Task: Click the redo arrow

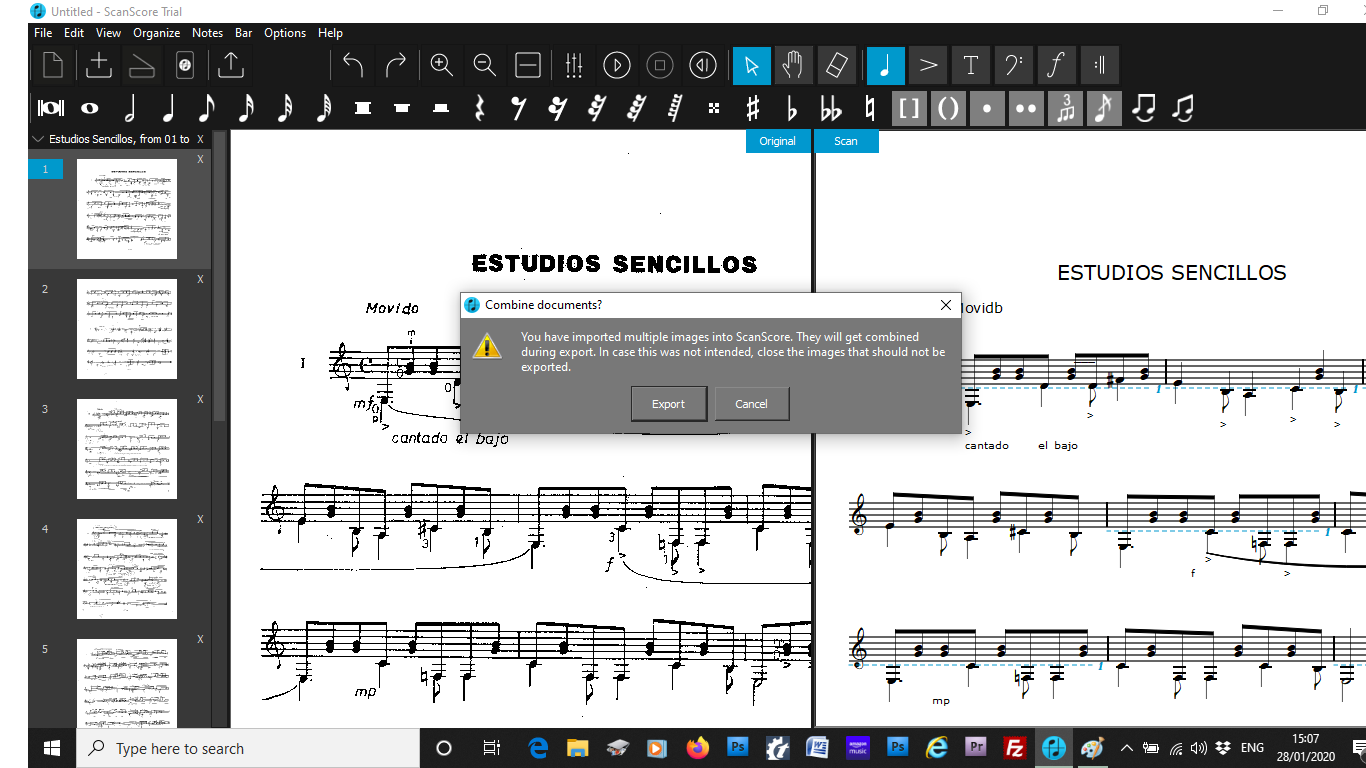Action: pyautogui.click(x=396, y=66)
